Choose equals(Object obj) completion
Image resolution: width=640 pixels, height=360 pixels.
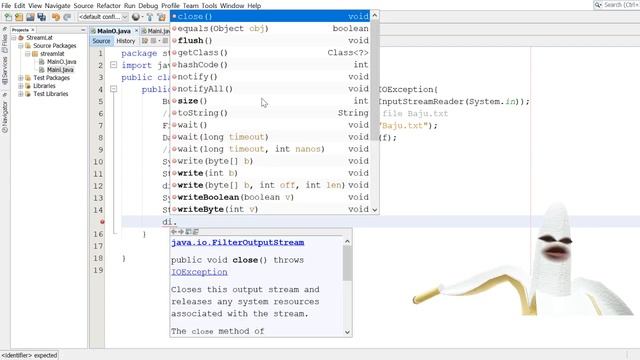click(270, 29)
